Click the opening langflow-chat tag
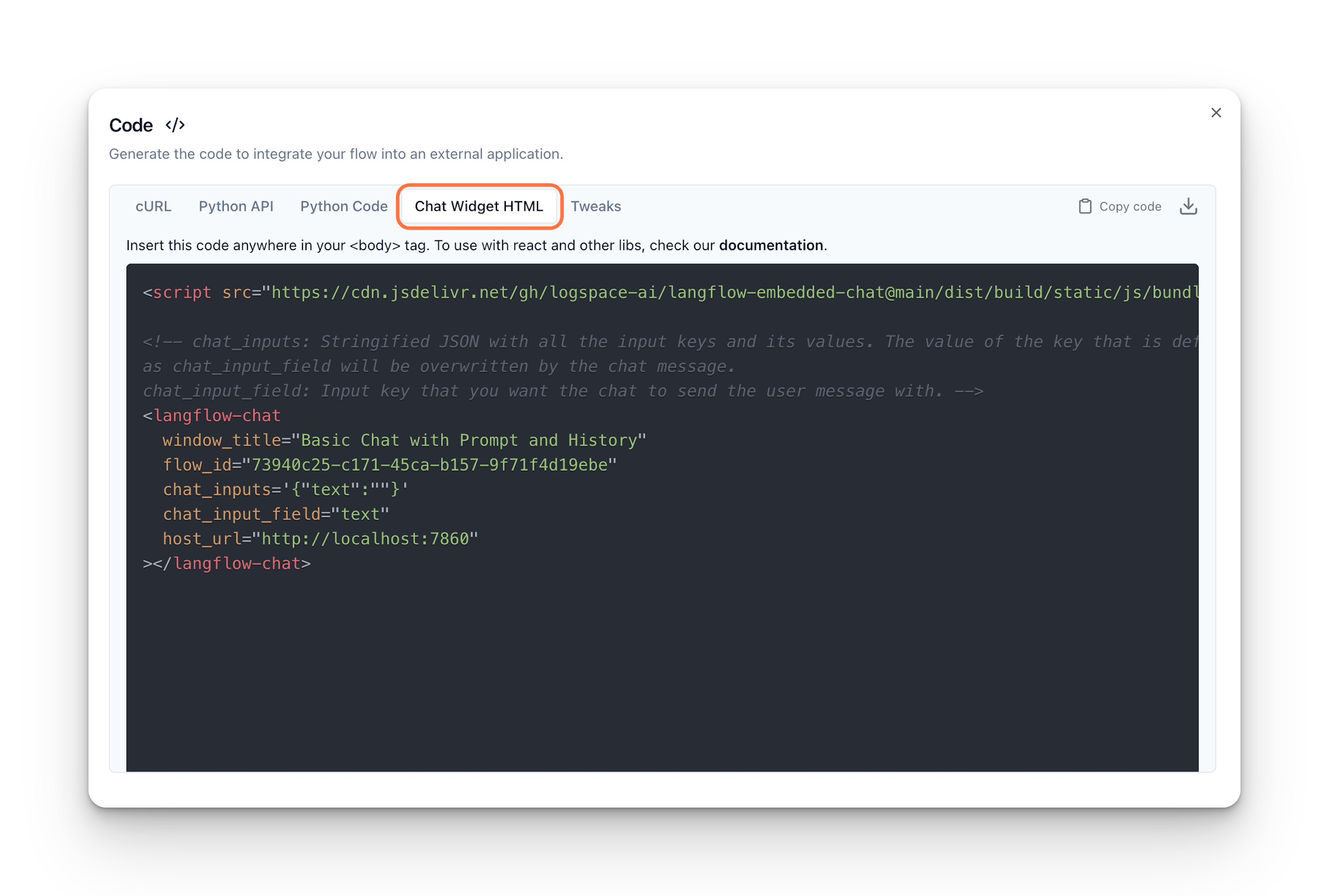The width and height of the screenshot is (1329, 896). click(x=217, y=416)
